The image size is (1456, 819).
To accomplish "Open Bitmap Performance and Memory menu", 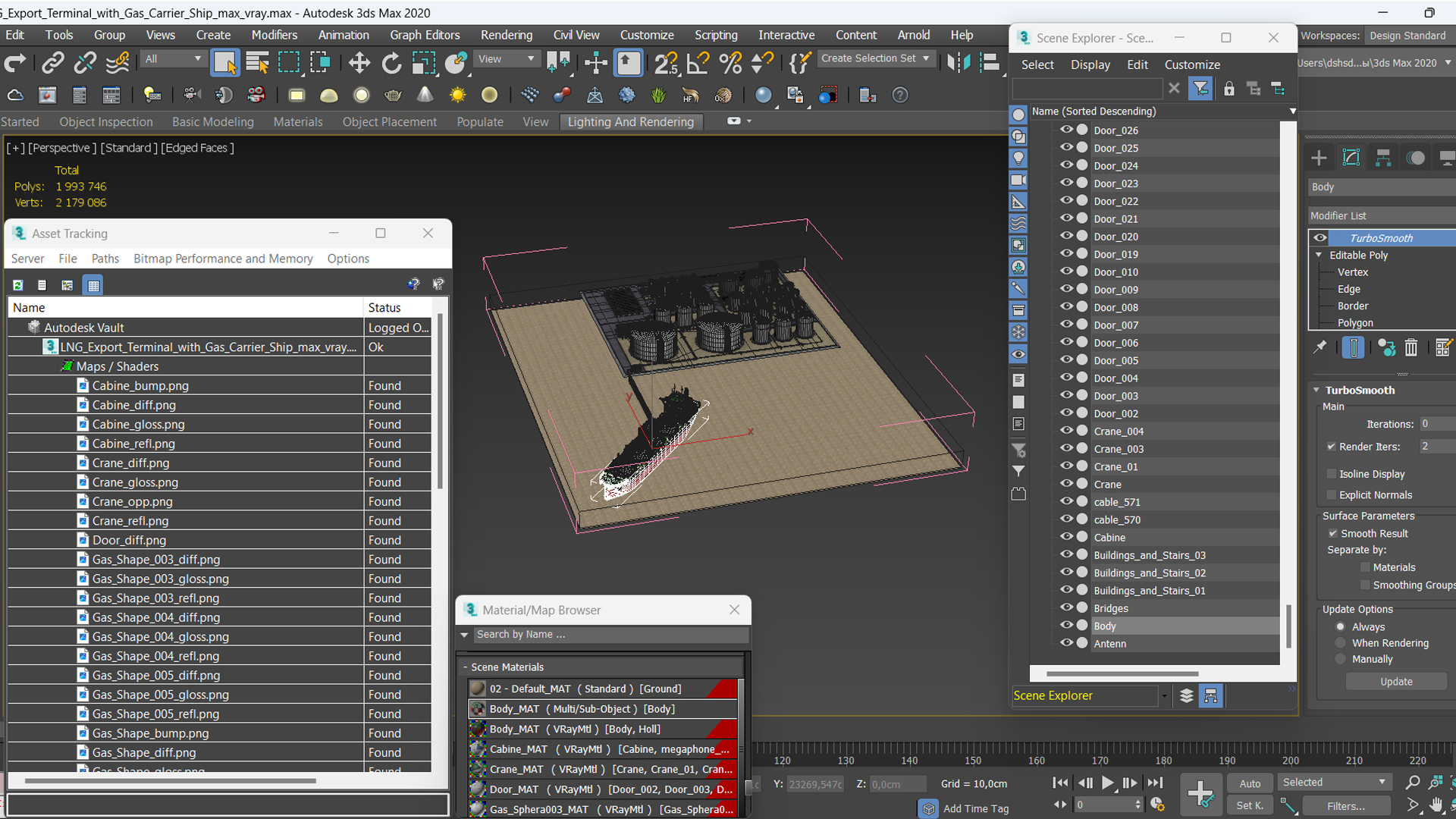I will 223,259.
